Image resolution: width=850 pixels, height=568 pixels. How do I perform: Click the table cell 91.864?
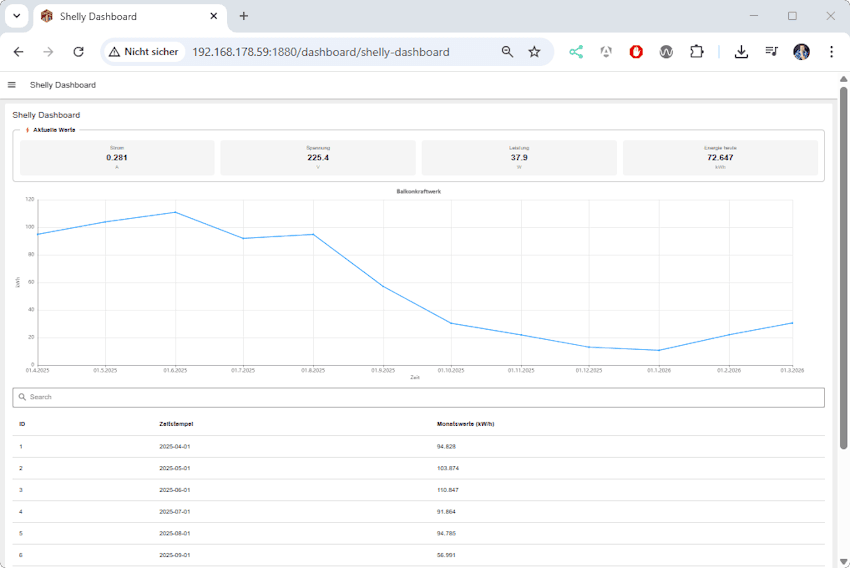tap(446, 512)
